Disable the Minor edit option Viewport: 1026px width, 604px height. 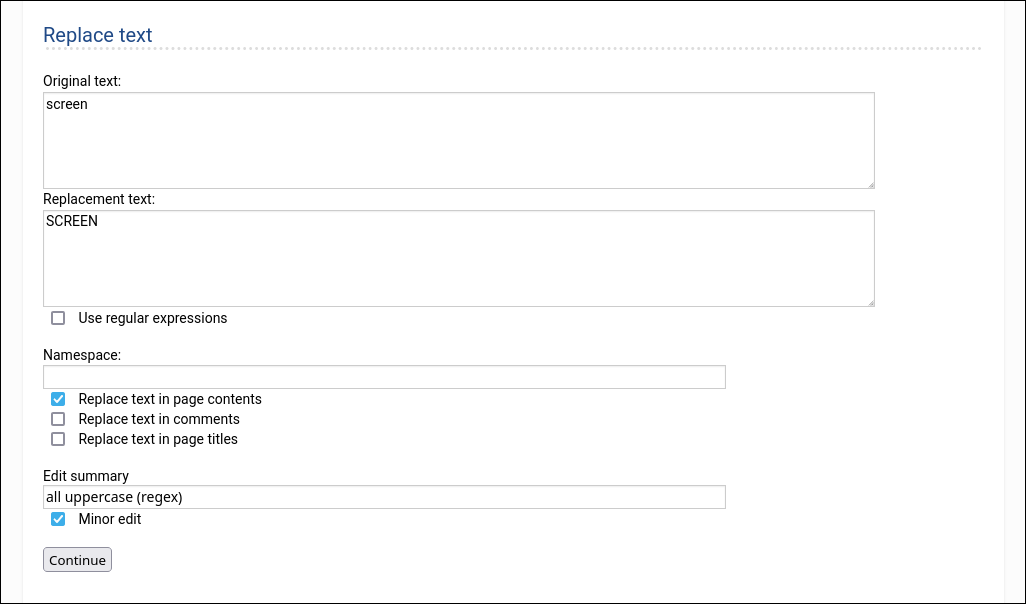[58, 519]
